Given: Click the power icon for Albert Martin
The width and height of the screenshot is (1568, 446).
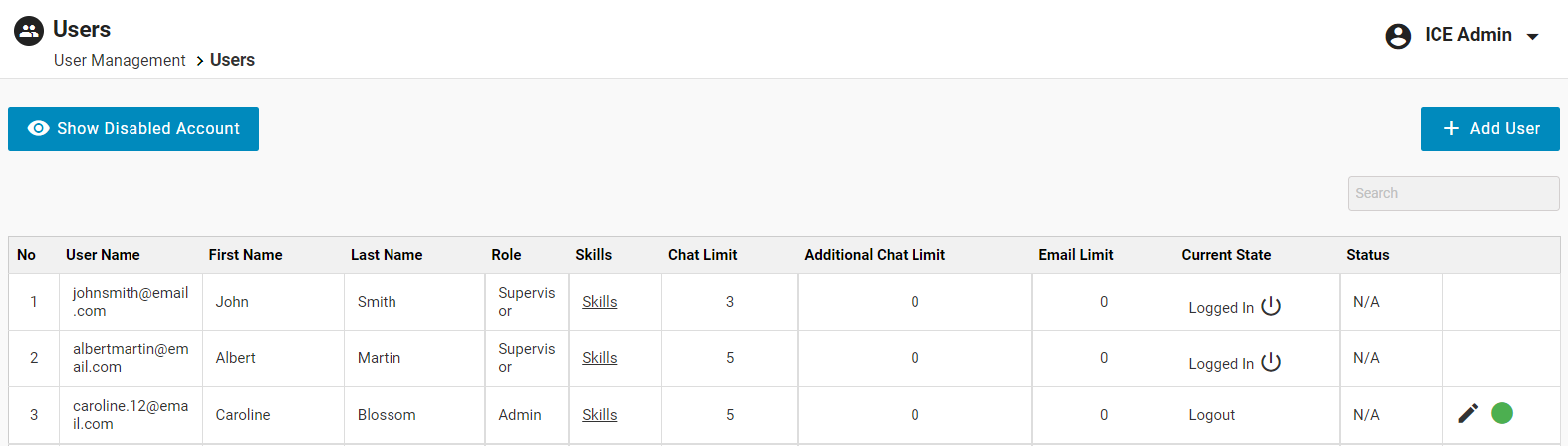Looking at the screenshot, I should point(1271,362).
